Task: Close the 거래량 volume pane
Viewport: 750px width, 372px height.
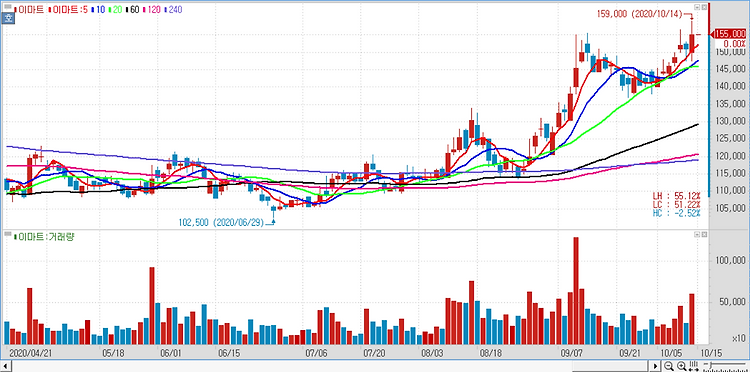Action: coord(704,234)
